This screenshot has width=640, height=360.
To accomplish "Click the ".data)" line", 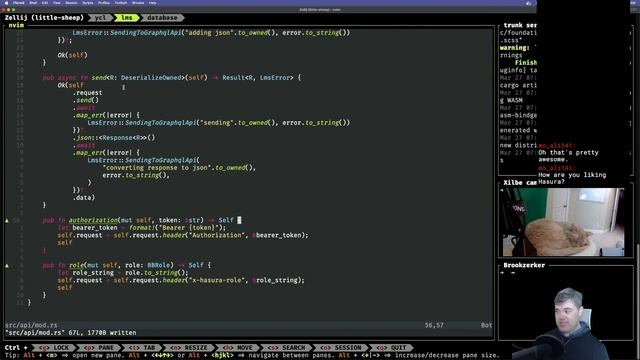I will click(x=84, y=198).
